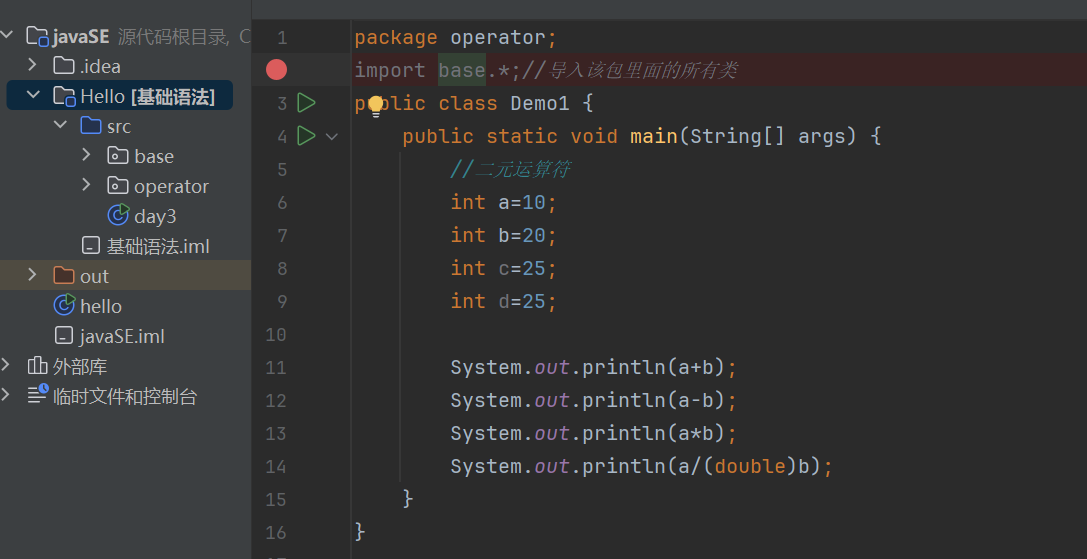Run class Demo1 from gutter arrow on line 3
1087x559 pixels.
pos(306,103)
